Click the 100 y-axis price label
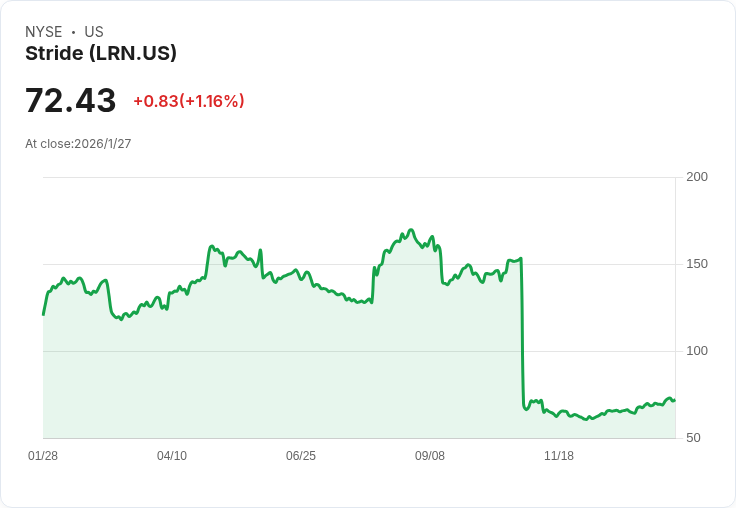Image resolution: width=736 pixels, height=508 pixels. [x=697, y=351]
